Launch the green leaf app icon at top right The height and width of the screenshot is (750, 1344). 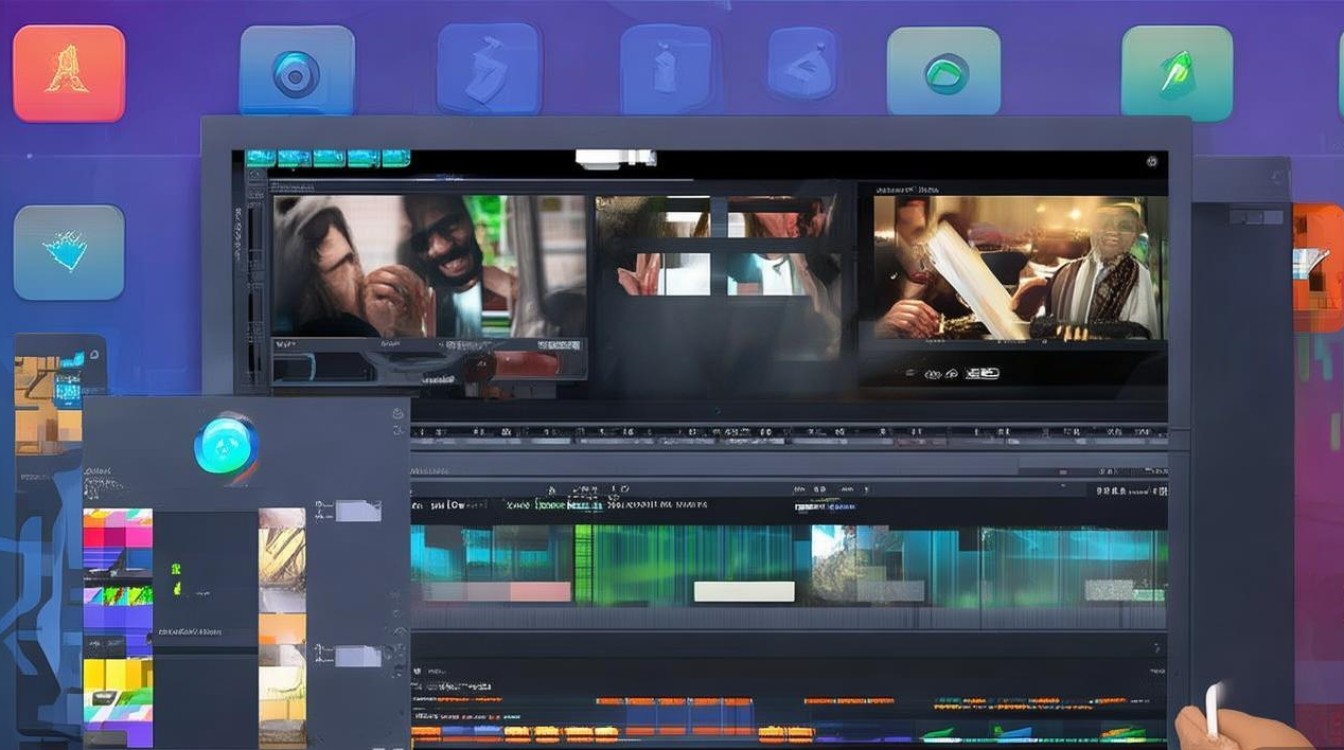coord(1175,73)
